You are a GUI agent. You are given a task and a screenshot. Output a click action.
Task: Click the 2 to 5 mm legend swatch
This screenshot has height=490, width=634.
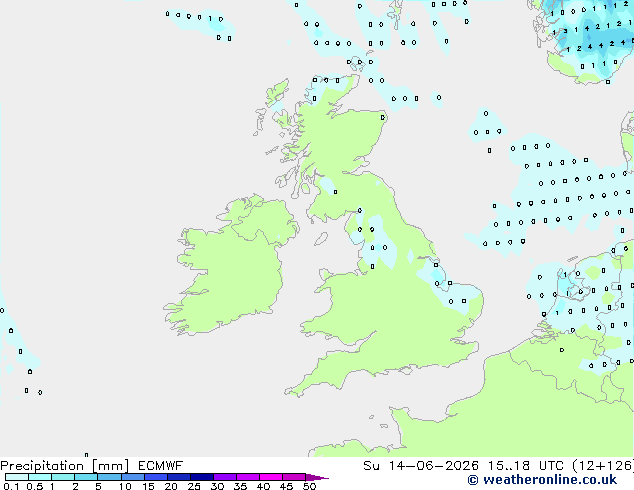[x=86, y=477]
